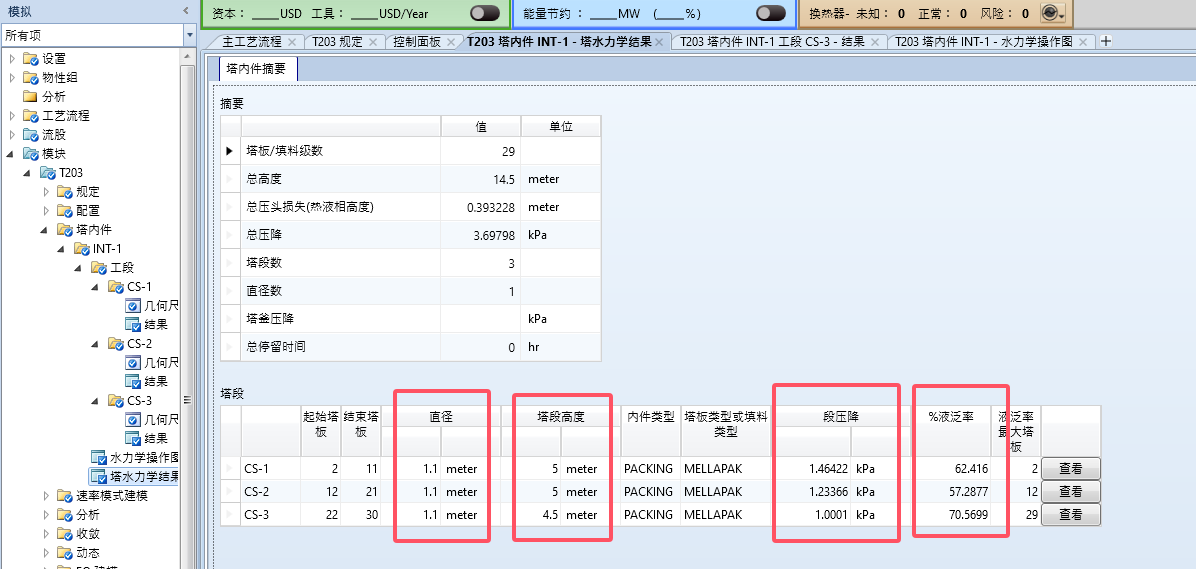
Task: Click the 塔内件 folder icon
Action: tap(64, 230)
